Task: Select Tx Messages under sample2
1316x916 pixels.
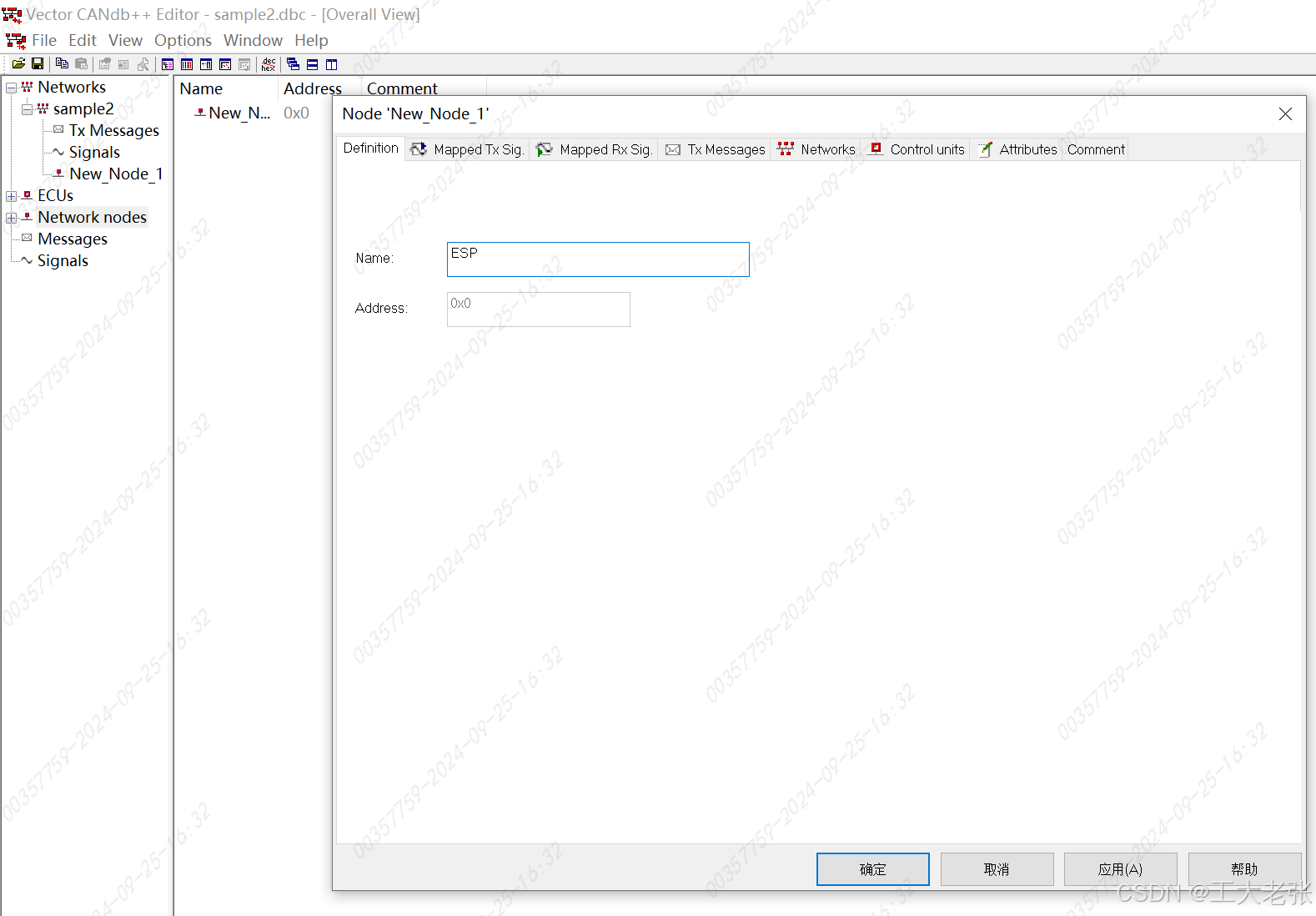Action: click(114, 130)
